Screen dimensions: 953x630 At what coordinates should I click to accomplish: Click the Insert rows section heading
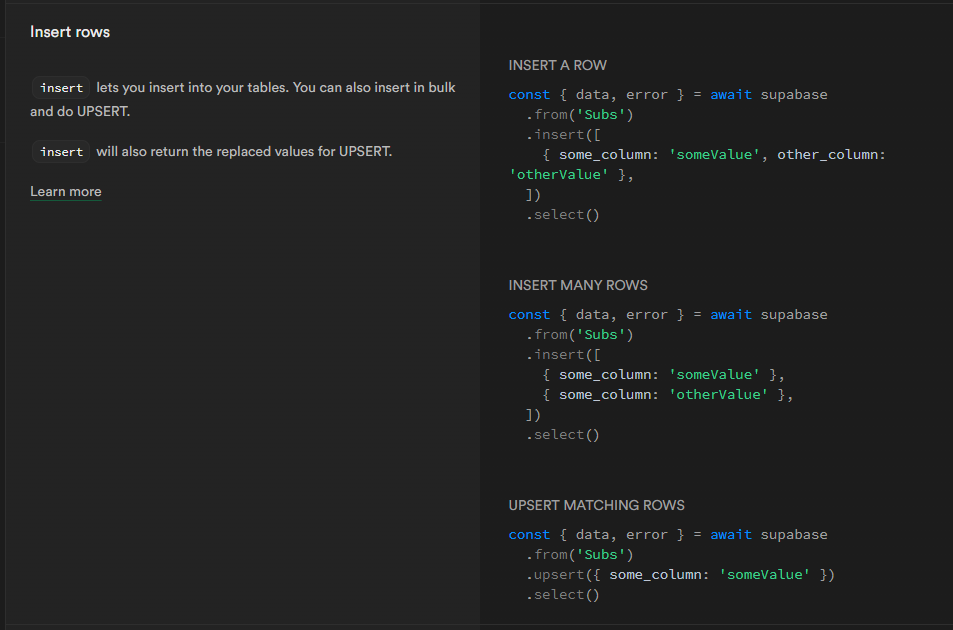coord(70,32)
